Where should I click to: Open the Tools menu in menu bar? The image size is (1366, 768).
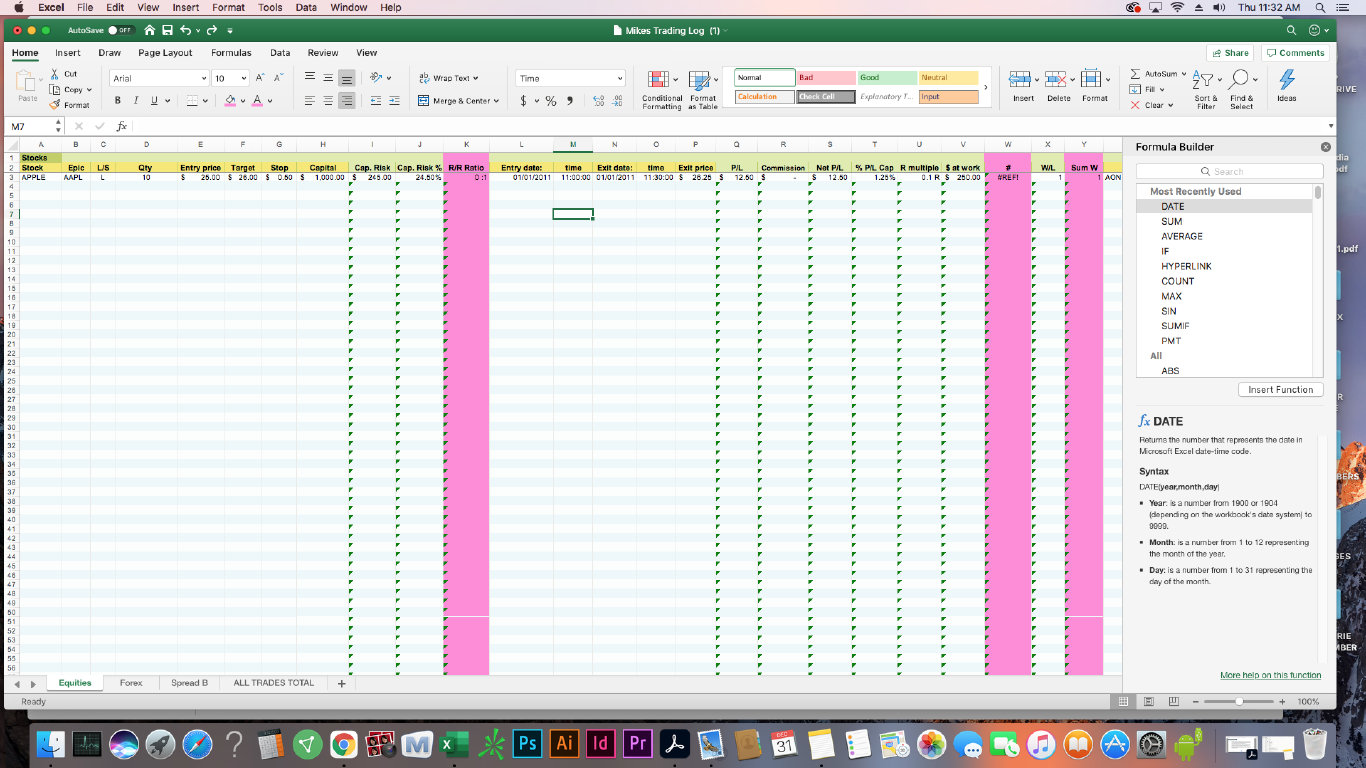(x=270, y=7)
